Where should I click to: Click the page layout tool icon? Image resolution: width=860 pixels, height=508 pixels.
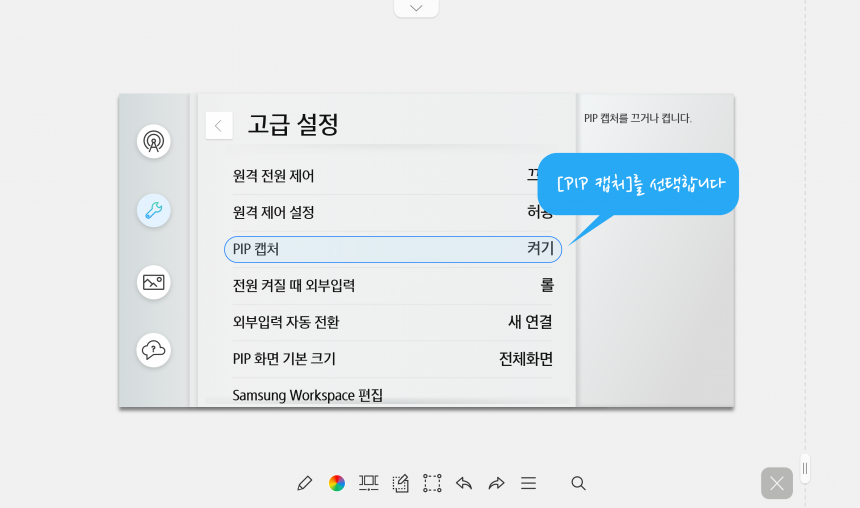pyautogui.click(x=369, y=483)
